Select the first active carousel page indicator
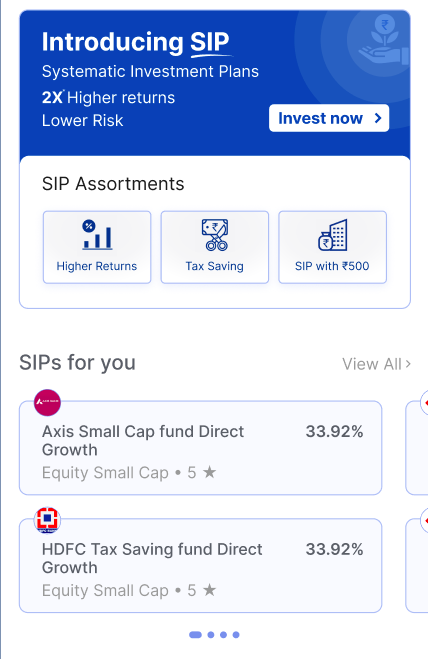 [196, 635]
